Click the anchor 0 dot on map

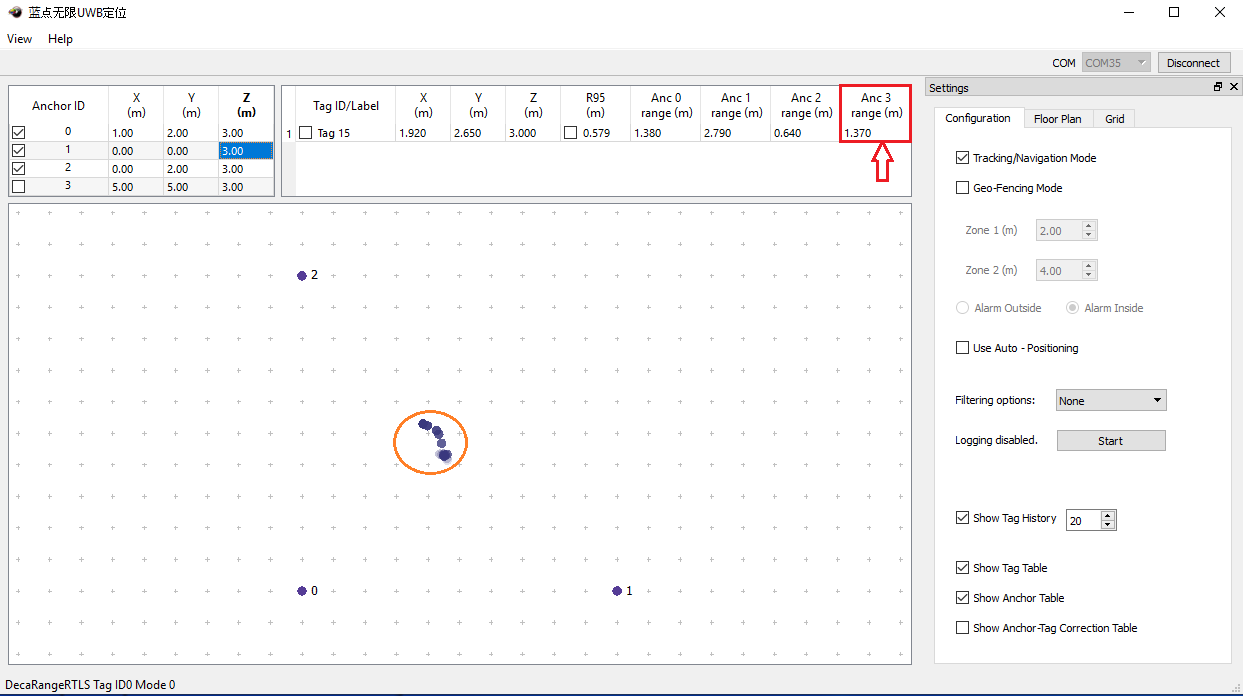click(302, 591)
